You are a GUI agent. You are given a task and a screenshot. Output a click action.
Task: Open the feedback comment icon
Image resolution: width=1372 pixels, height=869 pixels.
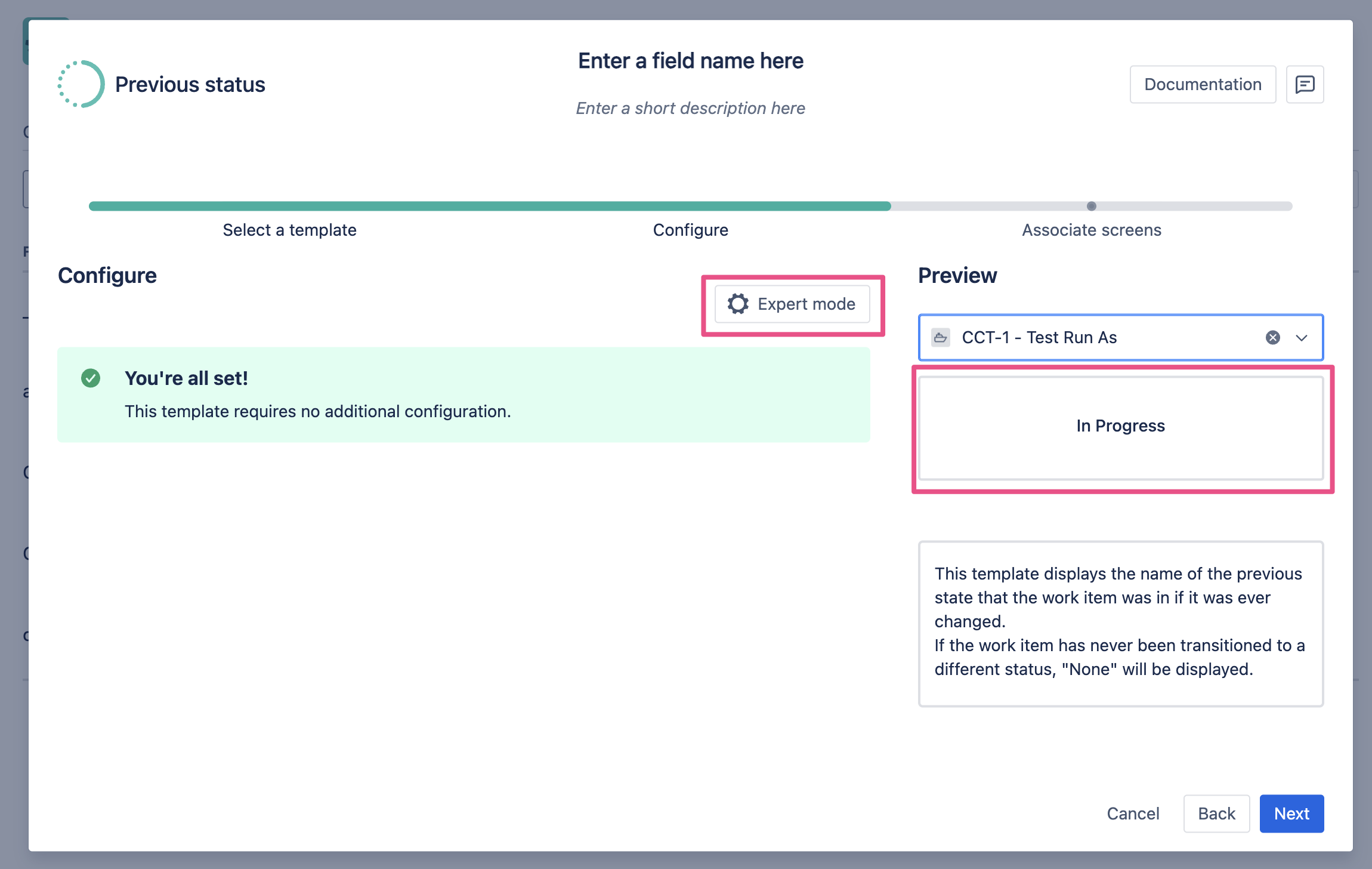click(x=1305, y=84)
